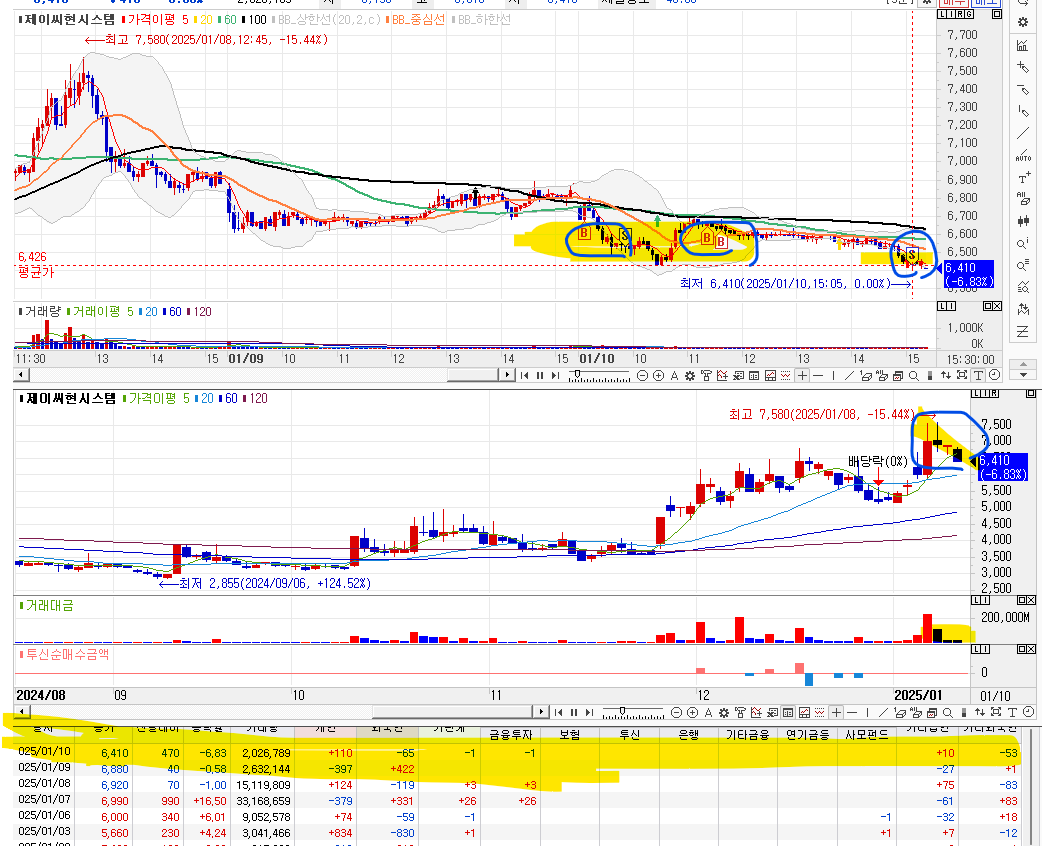The image size is (1042, 846).
Task: Jump to last bar on upper chart toolbar
Action: click(556, 375)
